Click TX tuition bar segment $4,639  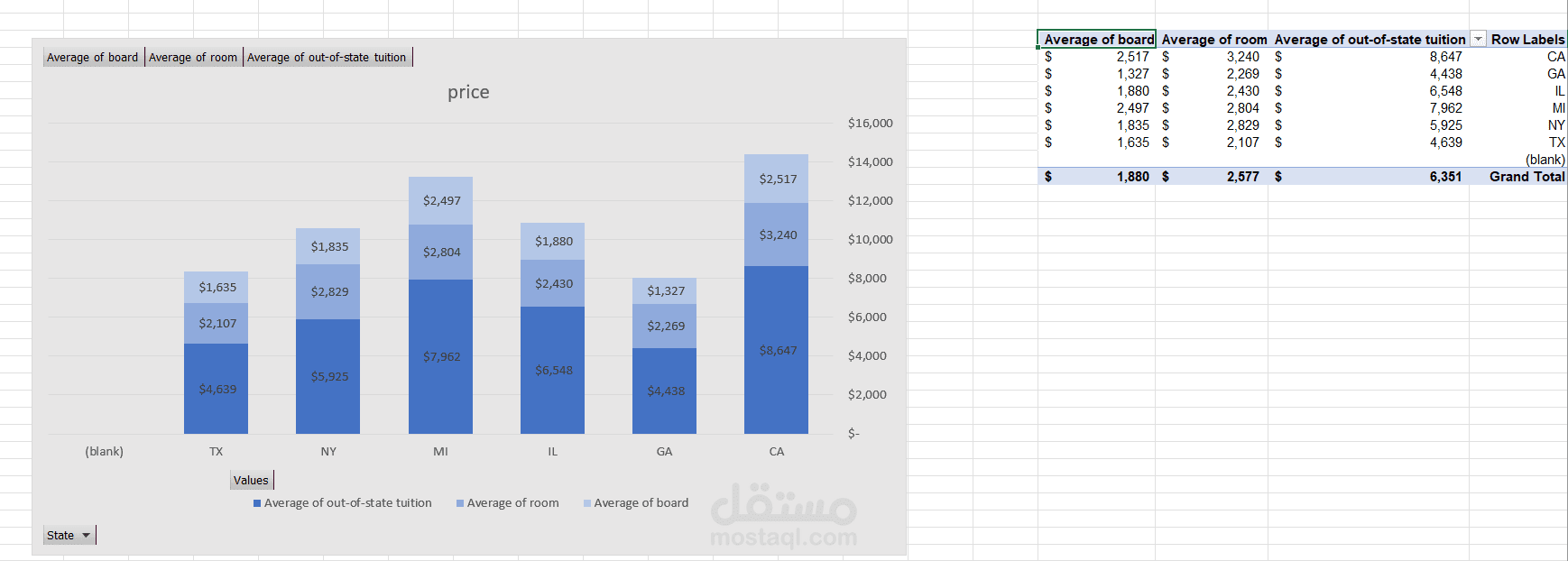tap(217, 389)
